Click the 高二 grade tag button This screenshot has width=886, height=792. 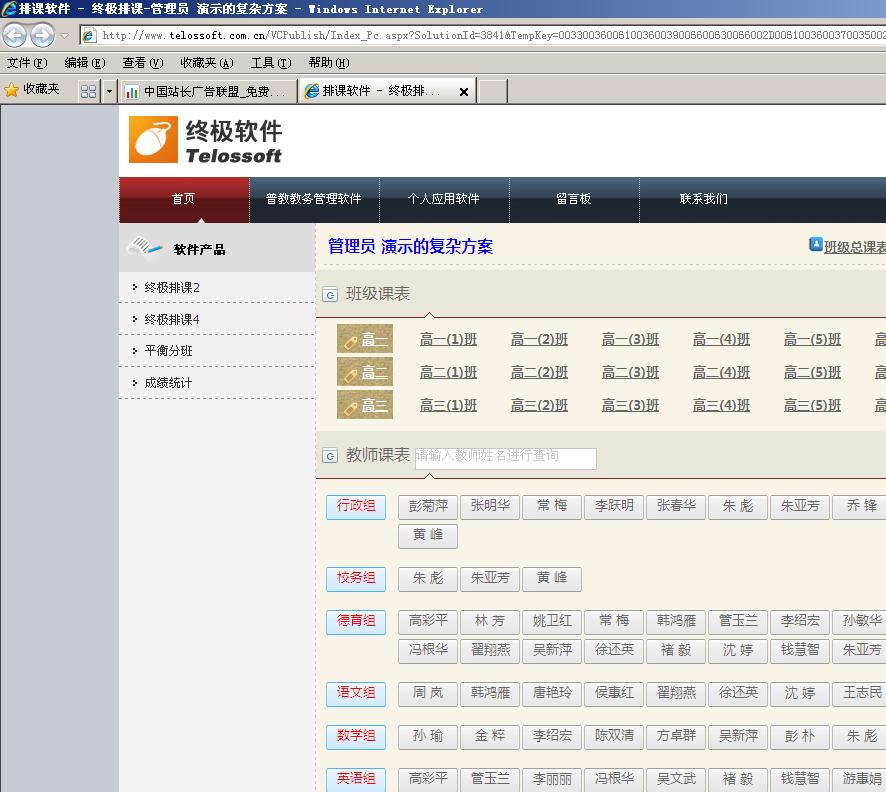pos(365,372)
